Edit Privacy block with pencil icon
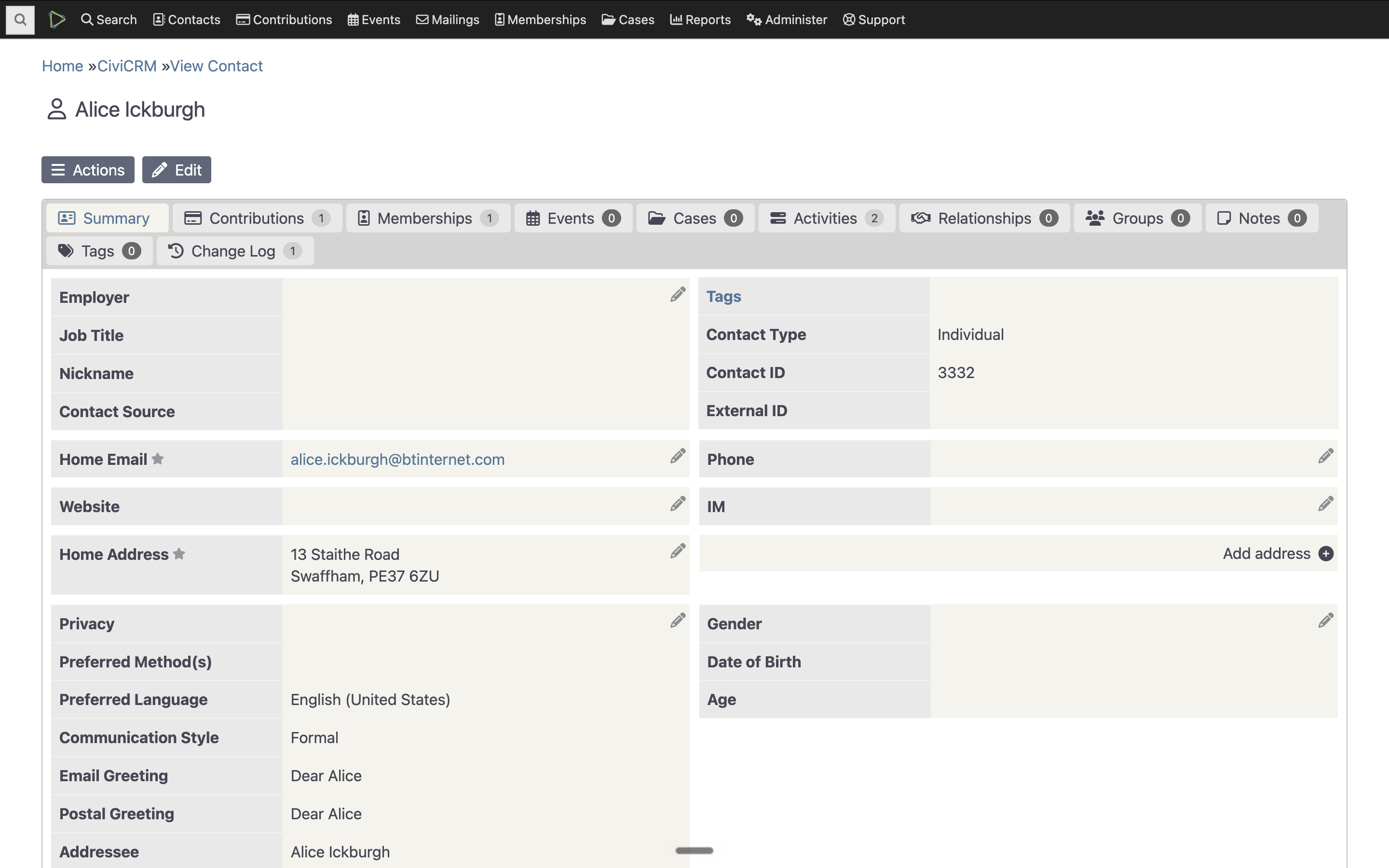 [677, 621]
